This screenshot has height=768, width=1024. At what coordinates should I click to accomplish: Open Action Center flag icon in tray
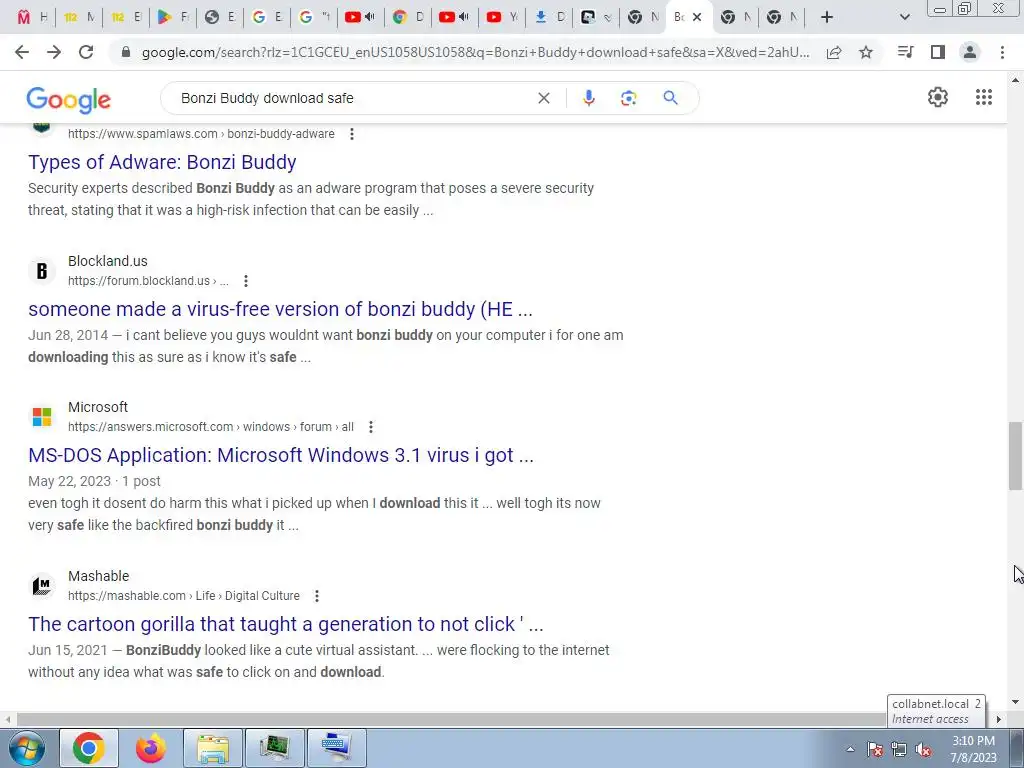coord(874,749)
